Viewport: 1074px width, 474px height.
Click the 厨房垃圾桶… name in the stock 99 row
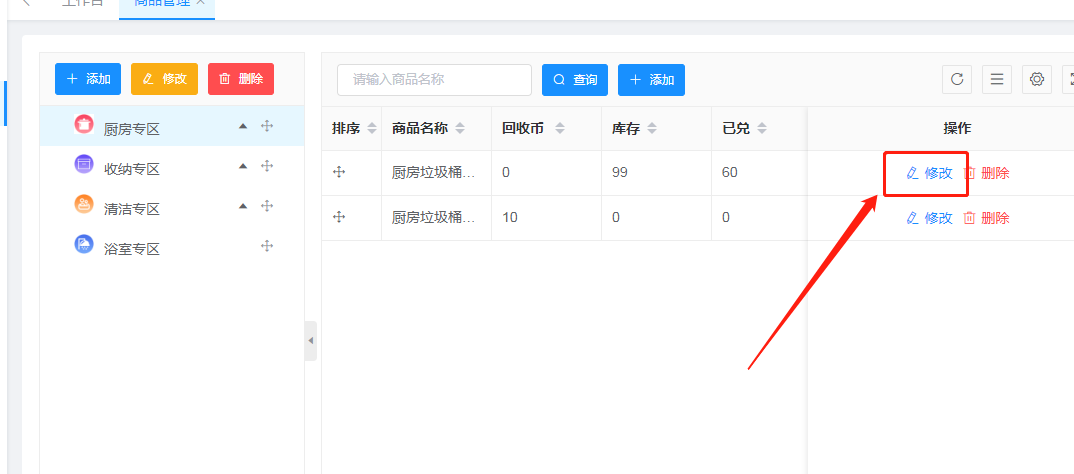[434, 173]
